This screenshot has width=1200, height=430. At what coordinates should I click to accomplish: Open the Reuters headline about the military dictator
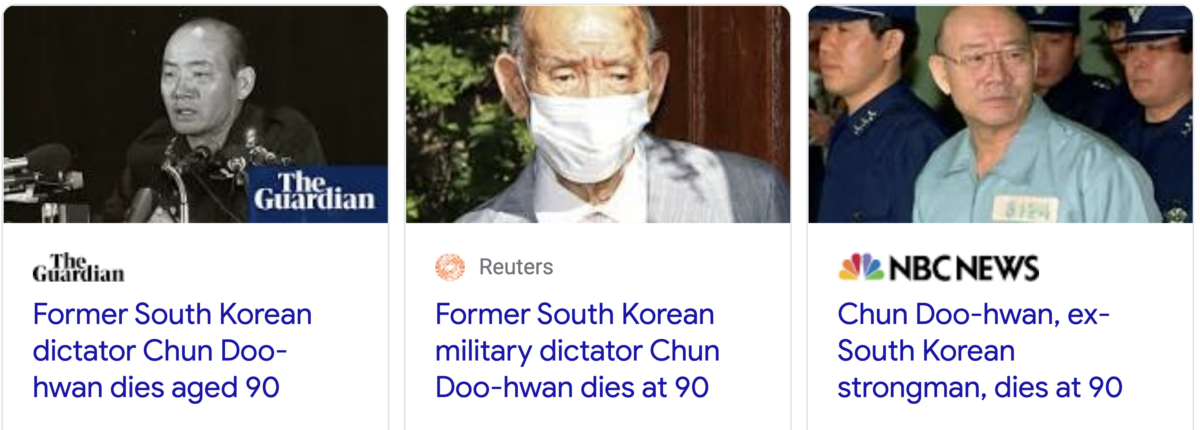577,351
